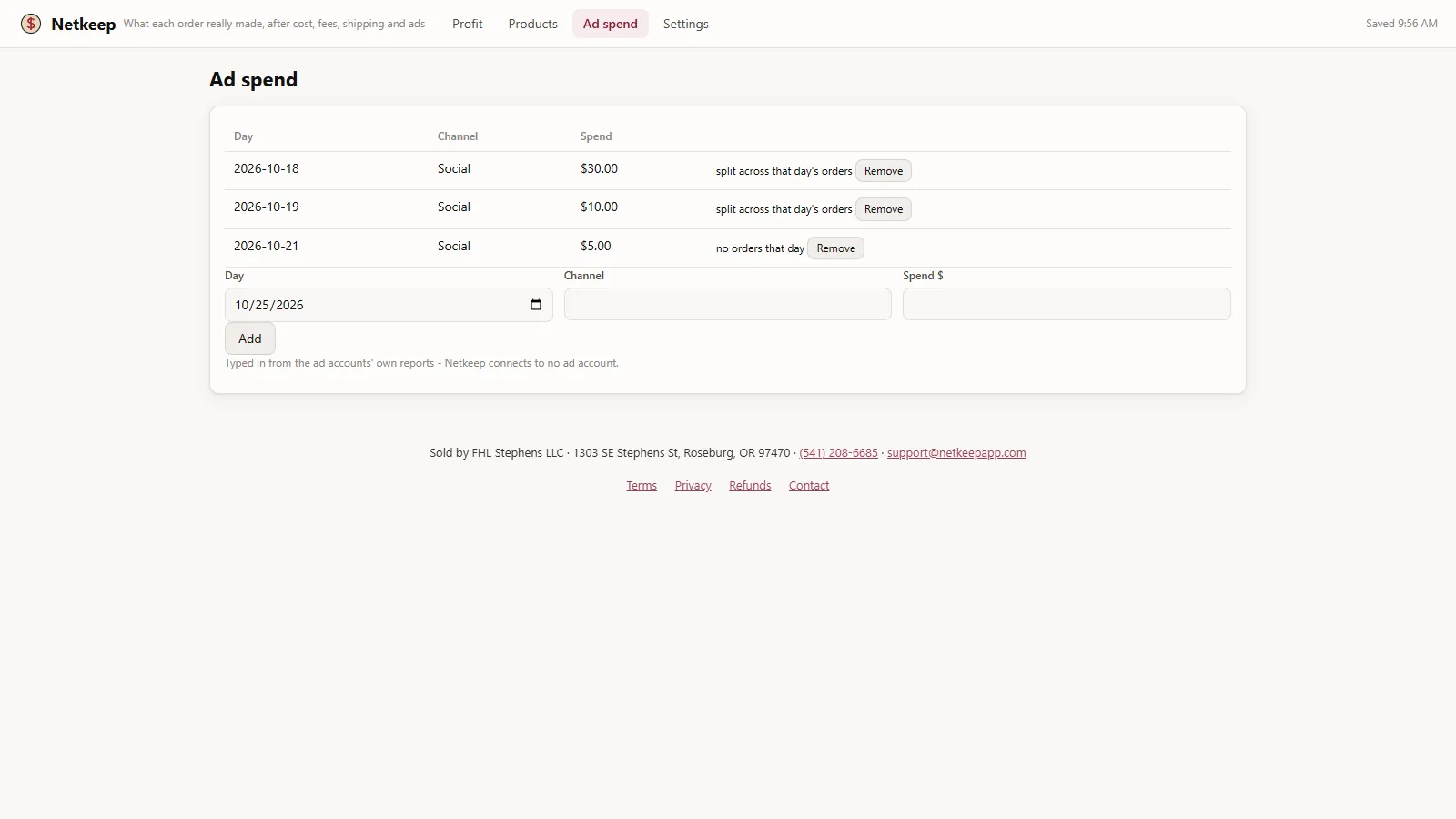Image resolution: width=1456 pixels, height=819 pixels.
Task: Click the Netkeep brand name
Action: 84,25
